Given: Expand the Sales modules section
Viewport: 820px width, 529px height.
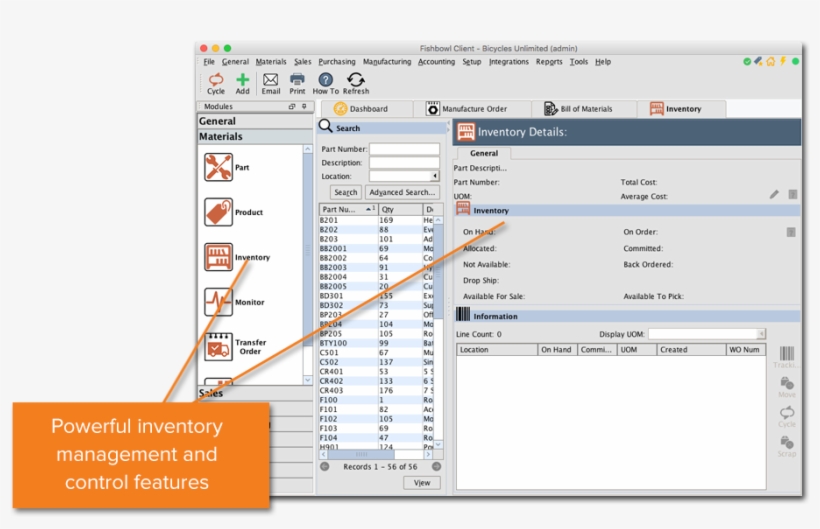Looking at the screenshot, I should point(255,393).
